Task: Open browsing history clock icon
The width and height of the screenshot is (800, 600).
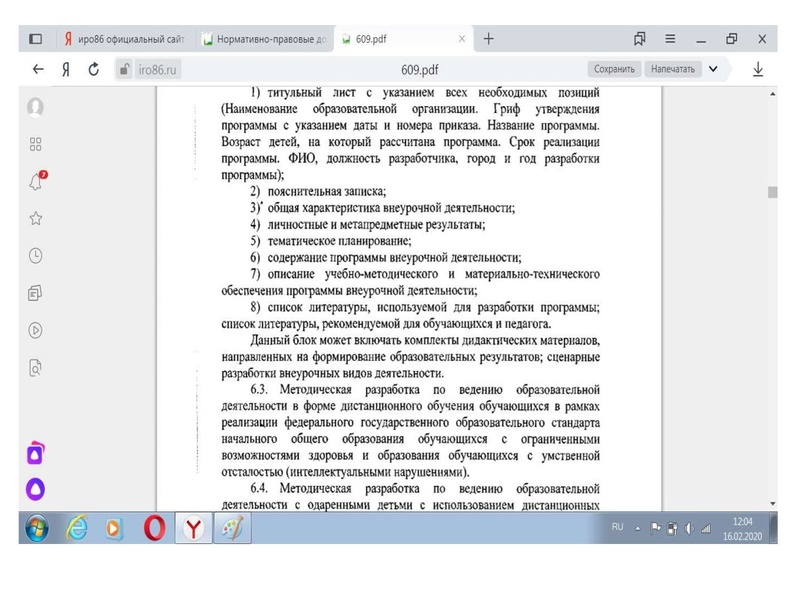Action: [x=35, y=253]
